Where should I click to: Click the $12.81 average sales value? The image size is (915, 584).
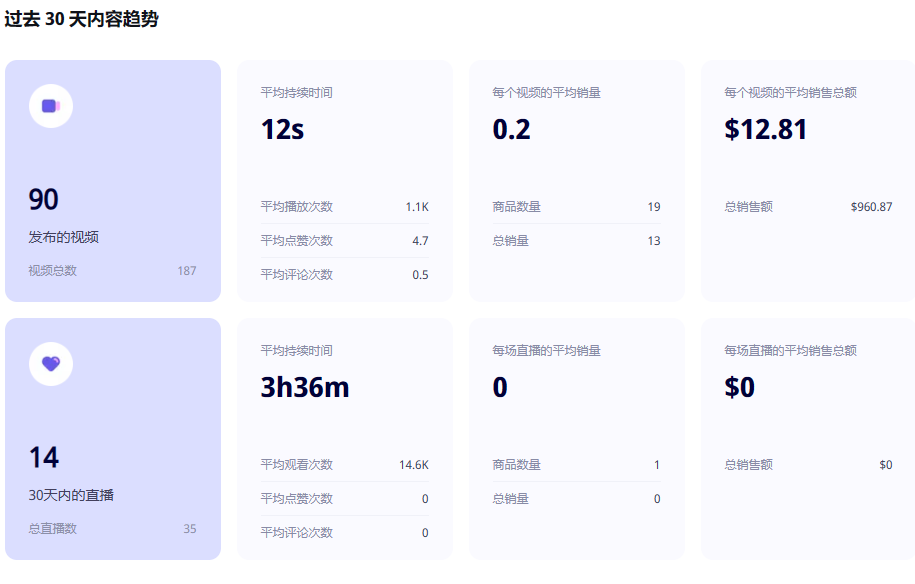pos(765,129)
